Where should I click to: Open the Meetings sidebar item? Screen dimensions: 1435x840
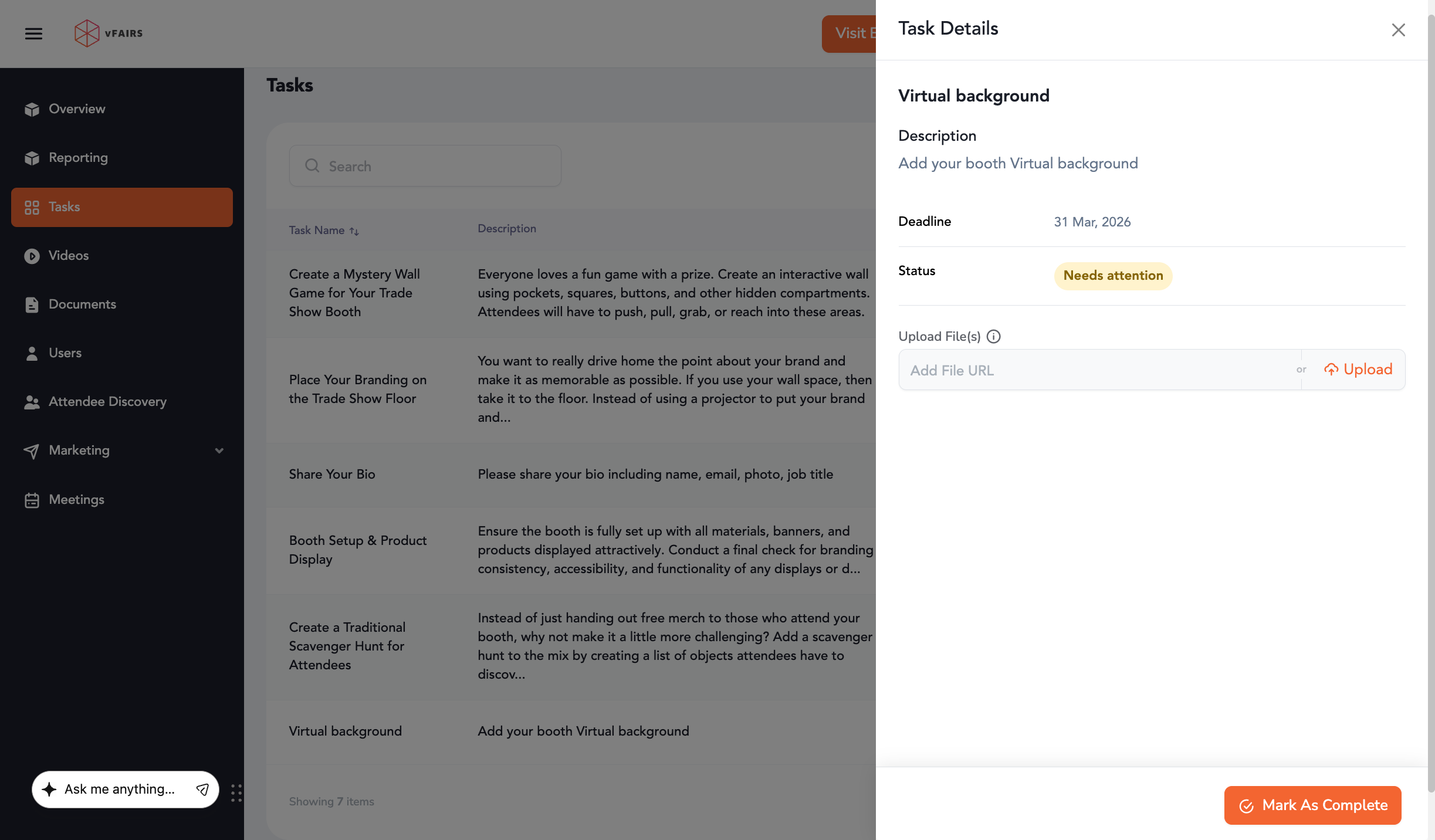click(x=76, y=500)
